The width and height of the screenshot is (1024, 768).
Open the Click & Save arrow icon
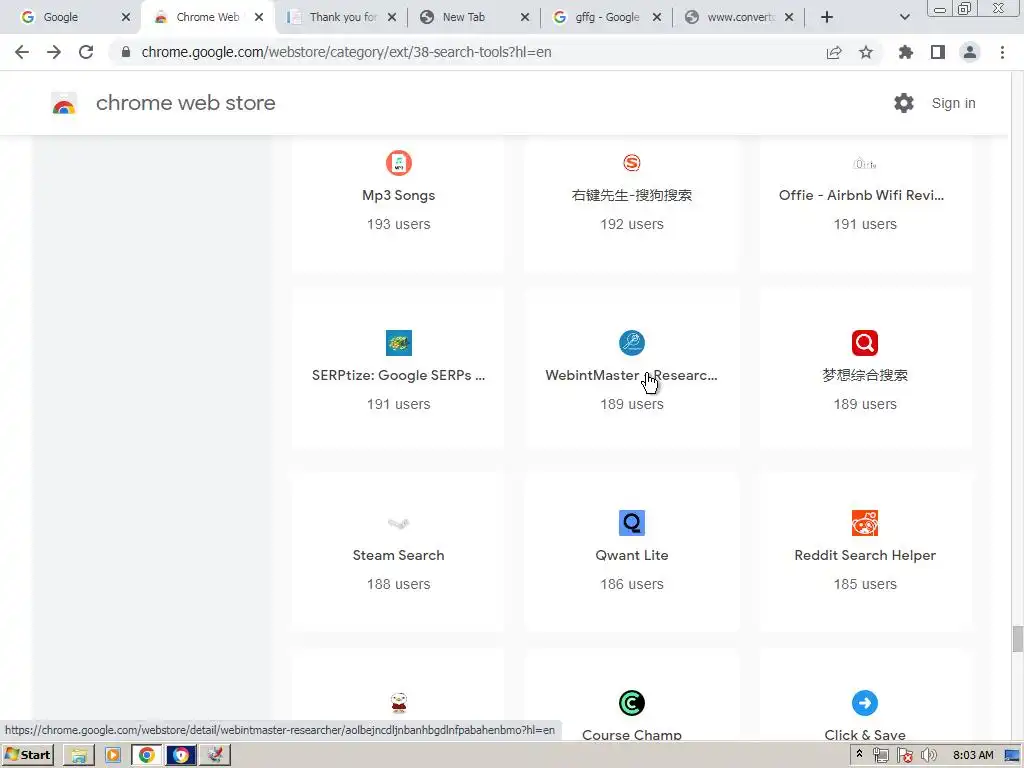[865, 703]
